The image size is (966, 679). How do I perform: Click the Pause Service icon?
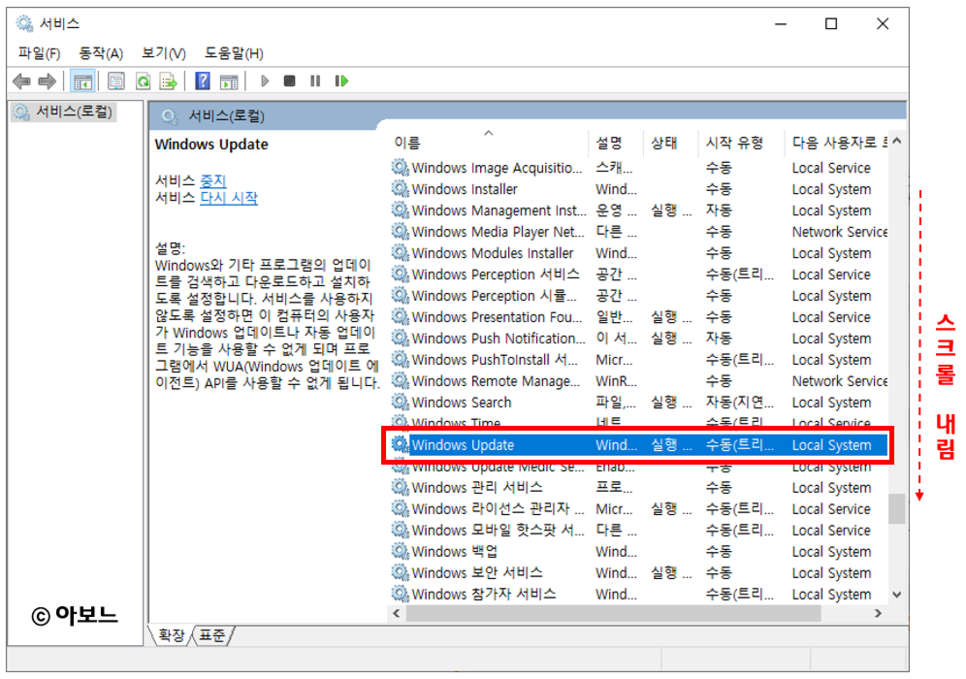(315, 81)
